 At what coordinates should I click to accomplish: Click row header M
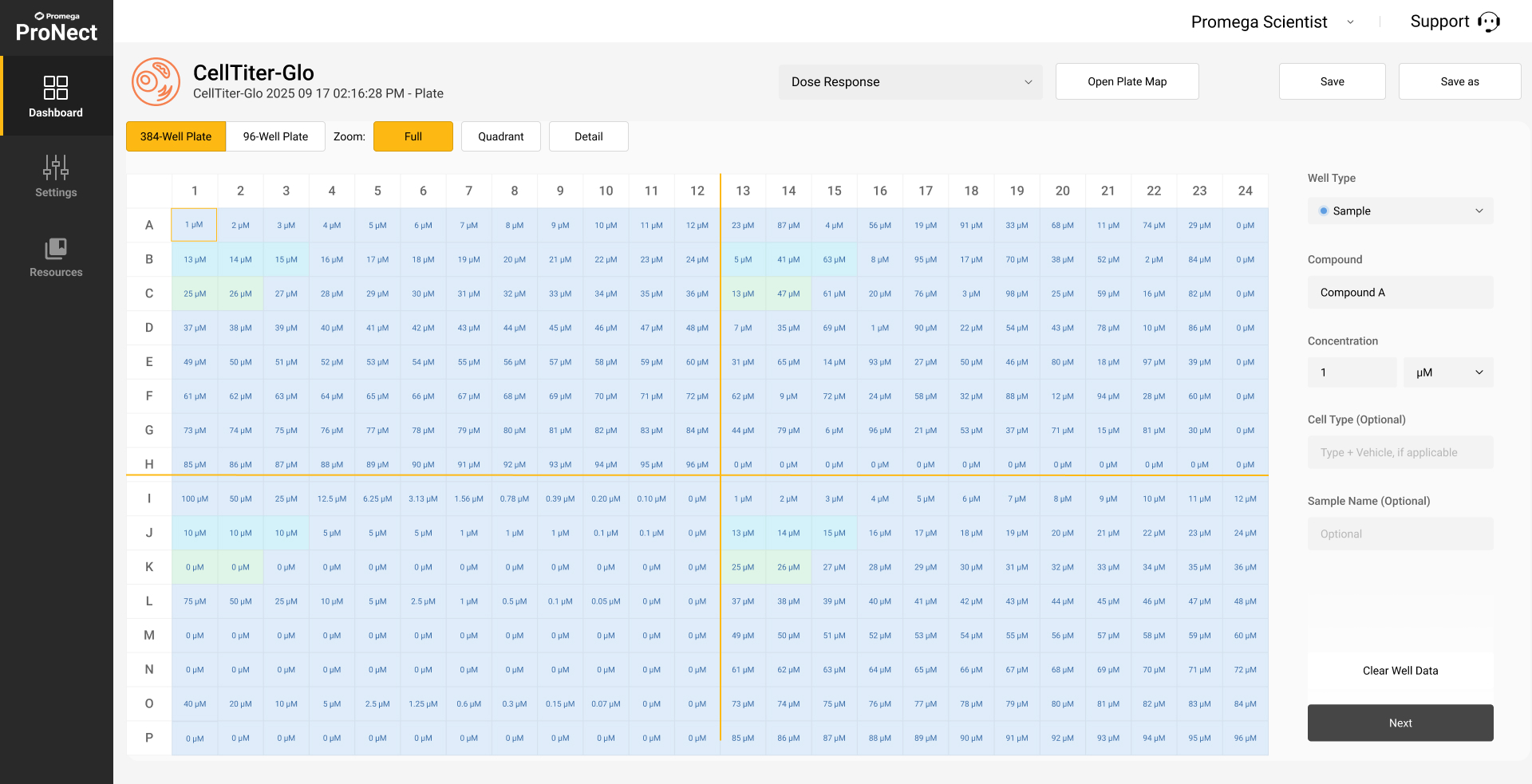pos(149,636)
